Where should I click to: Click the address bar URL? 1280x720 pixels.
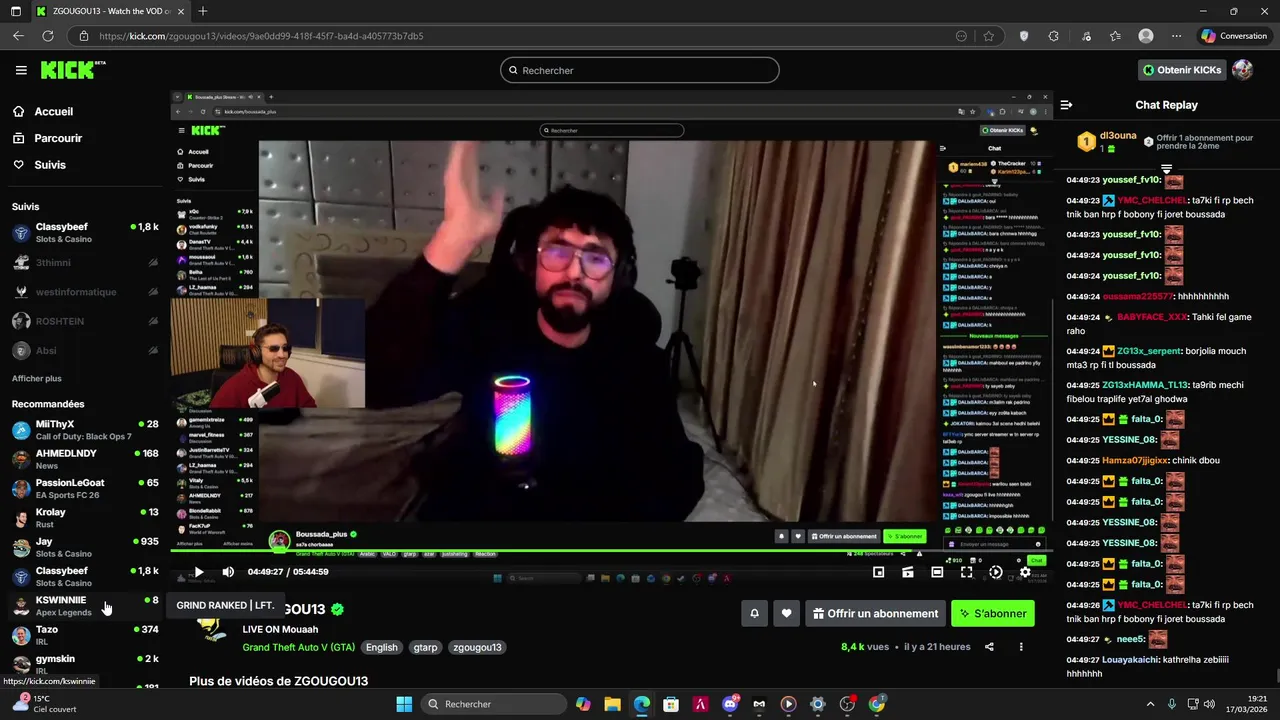coord(261,36)
